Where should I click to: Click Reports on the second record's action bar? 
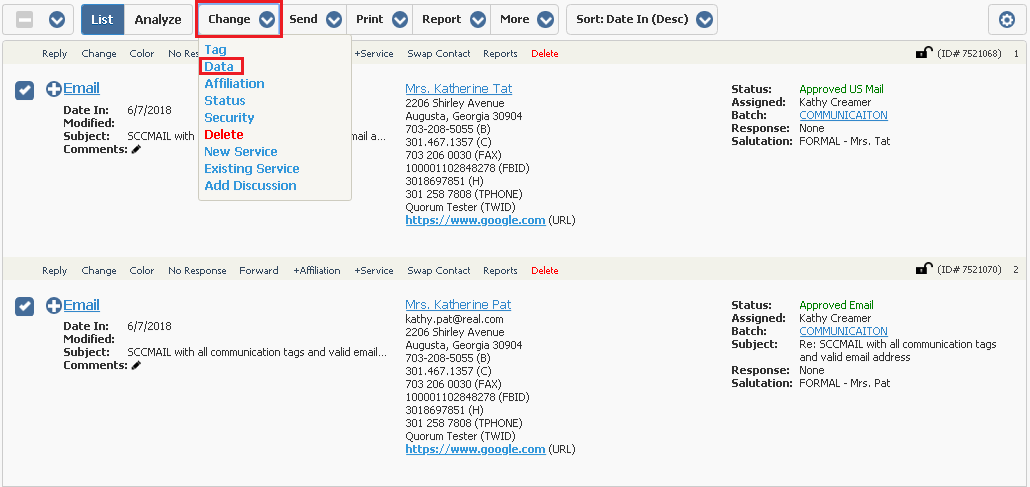[x=501, y=271]
